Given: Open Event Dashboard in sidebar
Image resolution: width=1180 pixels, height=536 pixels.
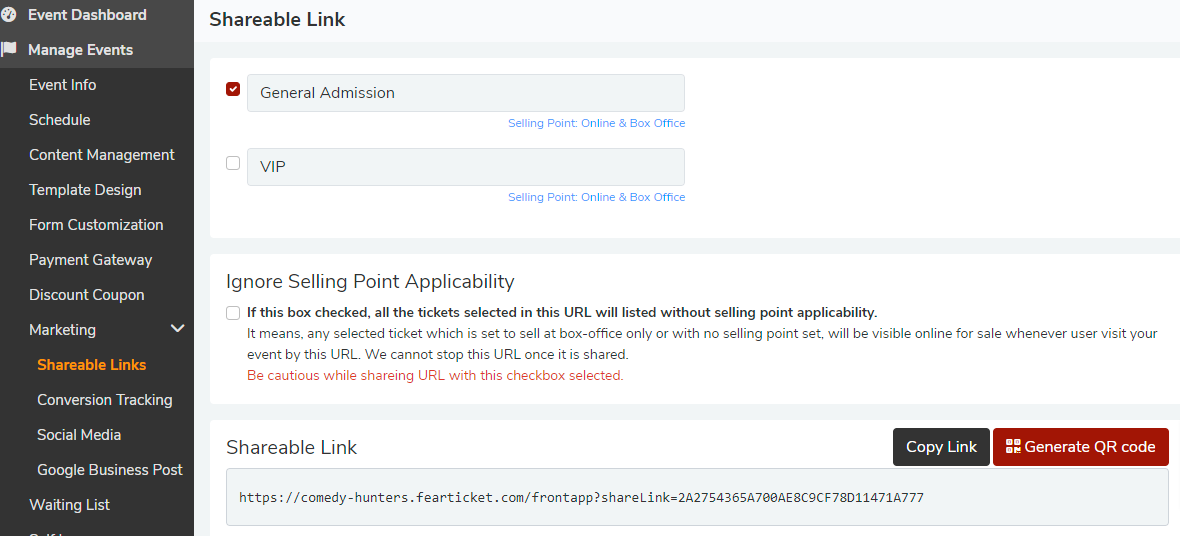Looking at the screenshot, I should pos(87,15).
